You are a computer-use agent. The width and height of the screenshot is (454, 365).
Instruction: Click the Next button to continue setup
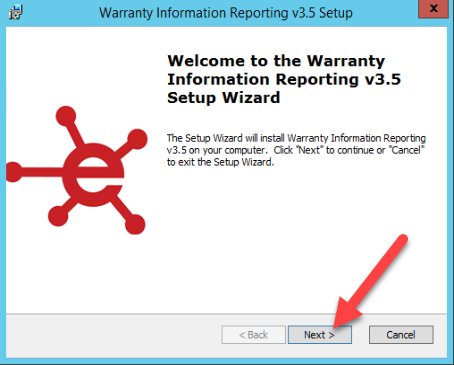point(320,335)
